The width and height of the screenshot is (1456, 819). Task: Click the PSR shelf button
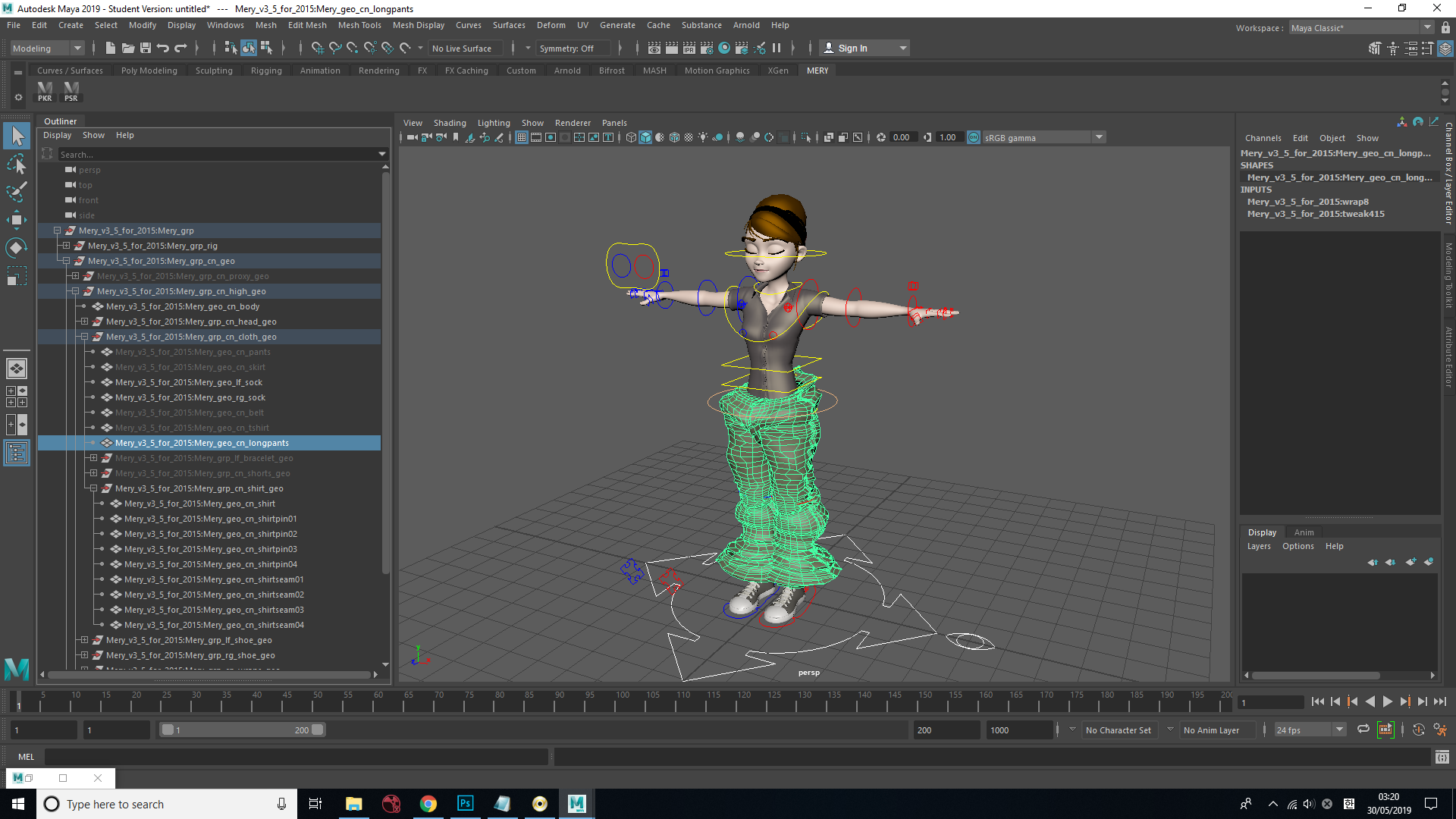(x=71, y=91)
